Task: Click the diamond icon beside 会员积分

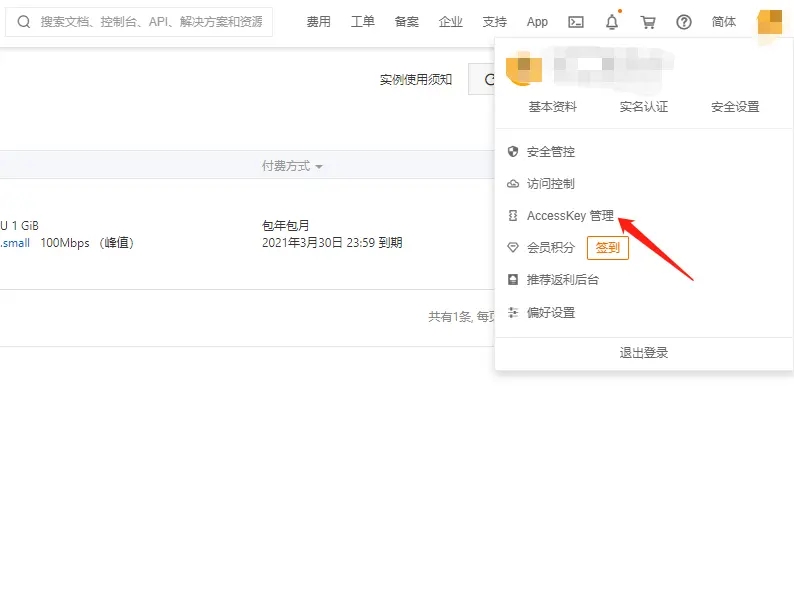Action: coord(513,248)
